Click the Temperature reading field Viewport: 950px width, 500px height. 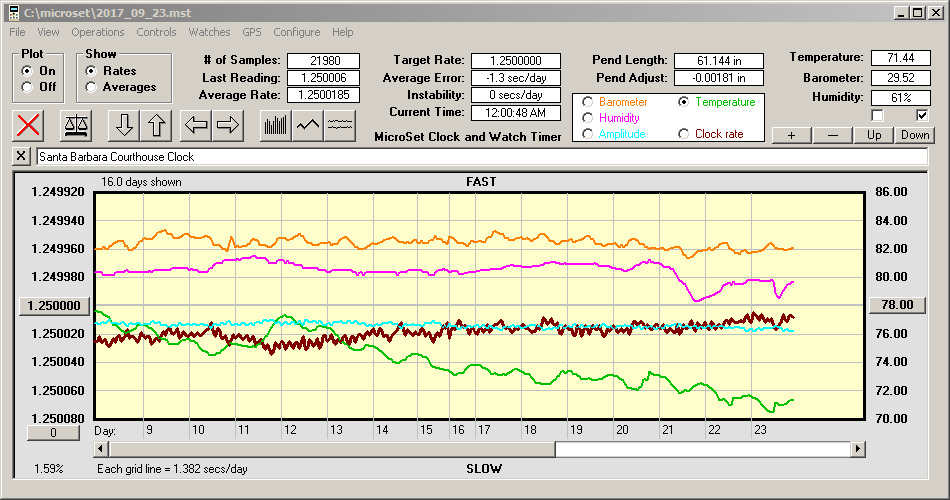[x=900, y=58]
